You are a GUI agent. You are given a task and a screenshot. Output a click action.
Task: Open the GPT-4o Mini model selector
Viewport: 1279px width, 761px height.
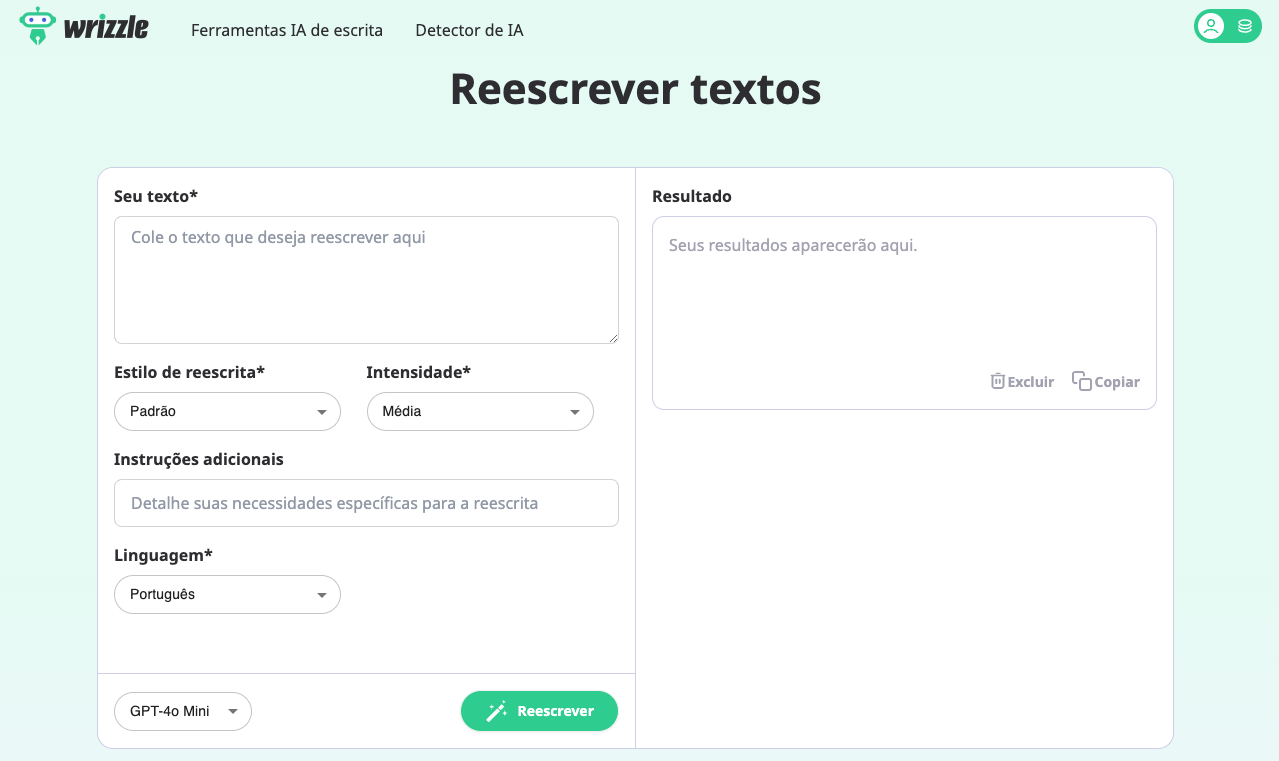click(x=183, y=711)
